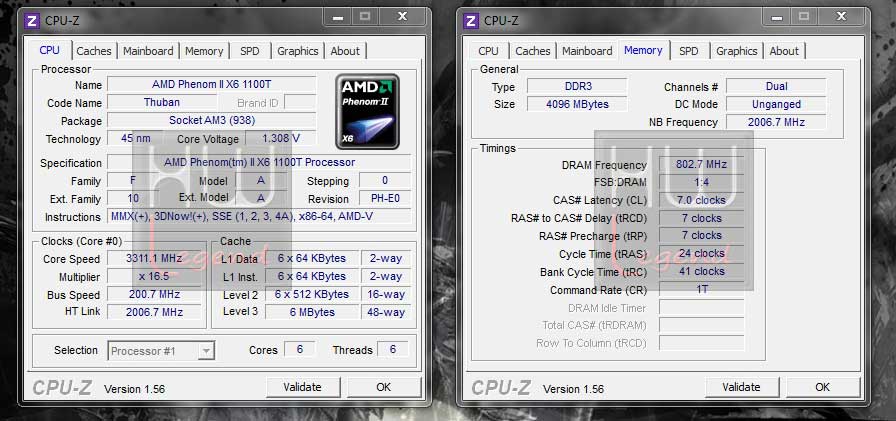Viewport: 896px width, 421px height.
Task: Click the CPU-Z app icon in right window title bar
Action: click(x=470, y=21)
